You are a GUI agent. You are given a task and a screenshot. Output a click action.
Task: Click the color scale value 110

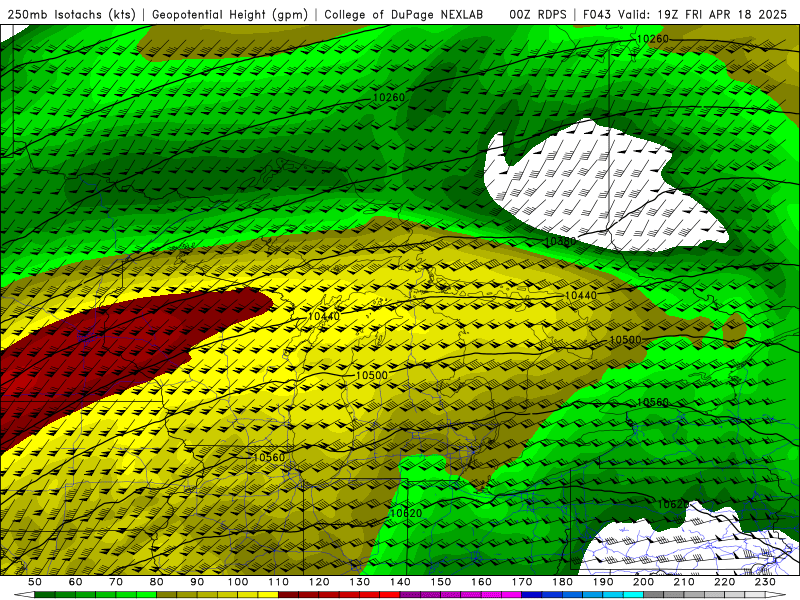(279, 582)
